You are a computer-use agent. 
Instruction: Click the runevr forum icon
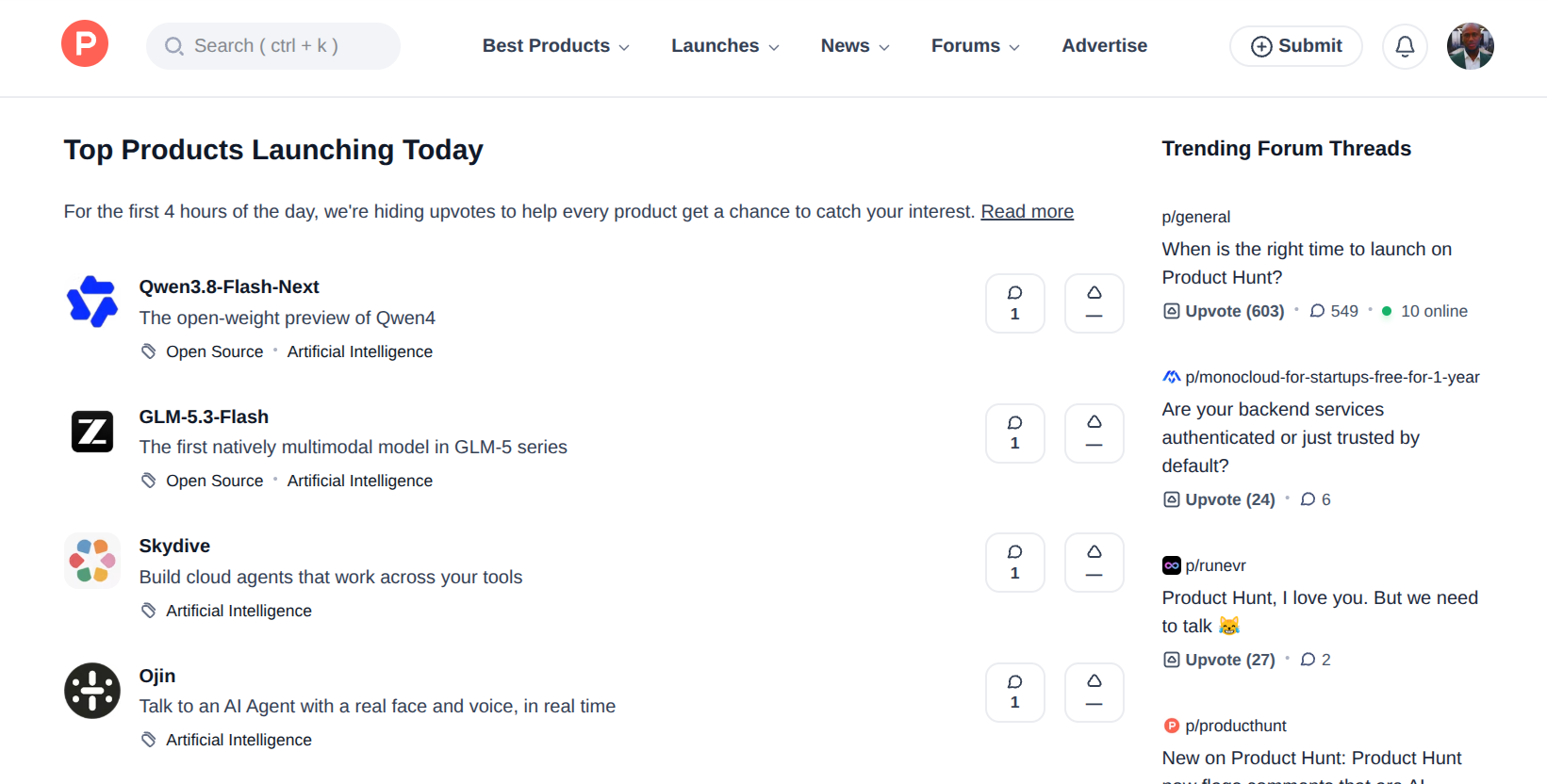tap(1172, 565)
